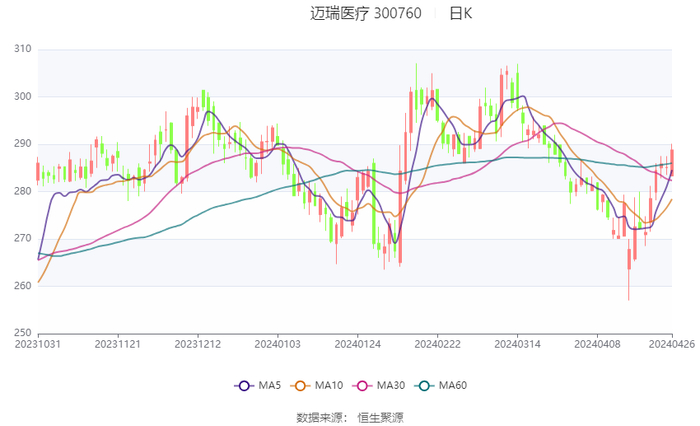
Task: Select the 20231212 date axis label
Action: coord(197,343)
